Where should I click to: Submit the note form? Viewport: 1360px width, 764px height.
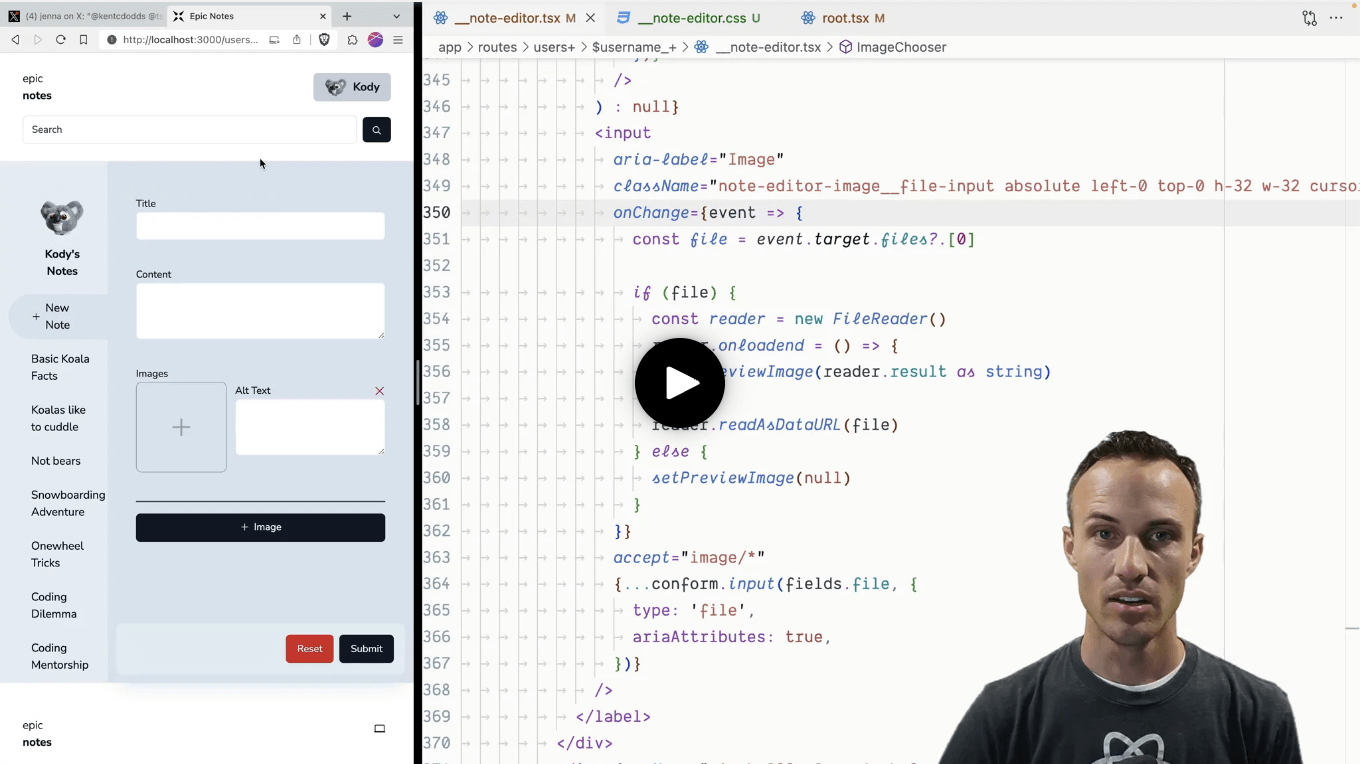tap(366, 648)
